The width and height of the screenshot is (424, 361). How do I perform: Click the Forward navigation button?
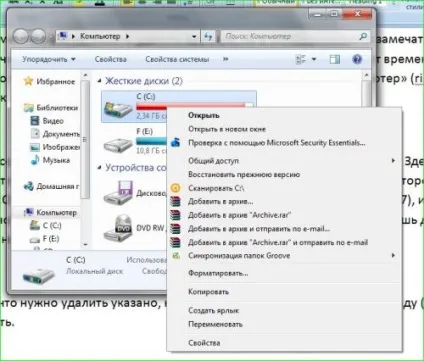pos(38,36)
